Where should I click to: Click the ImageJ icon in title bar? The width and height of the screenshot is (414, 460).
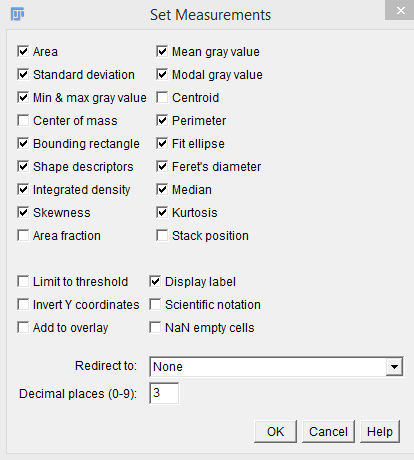click(17, 14)
